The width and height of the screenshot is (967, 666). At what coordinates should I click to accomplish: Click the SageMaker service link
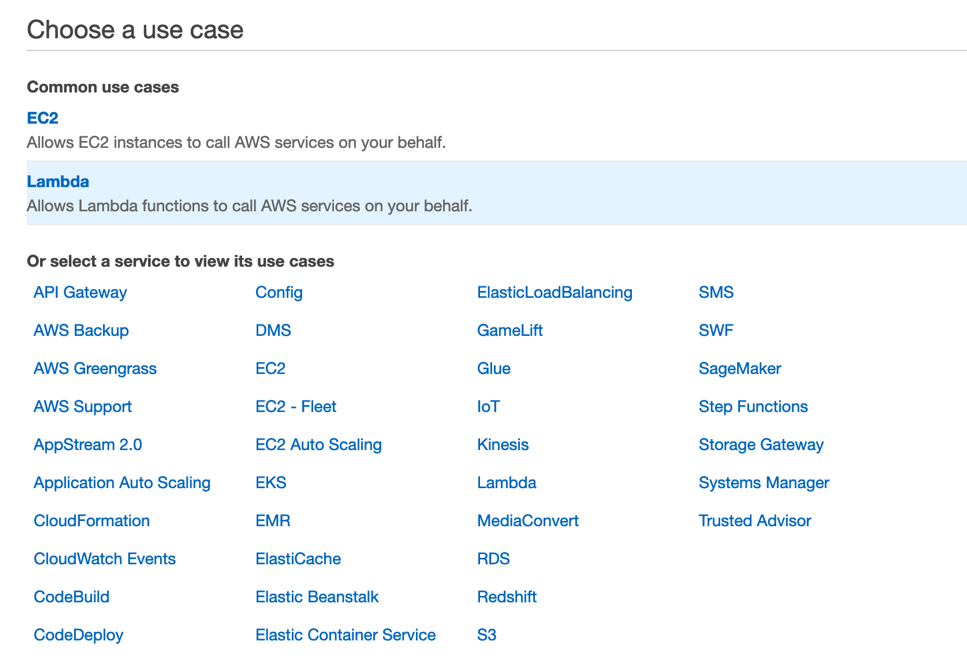740,369
